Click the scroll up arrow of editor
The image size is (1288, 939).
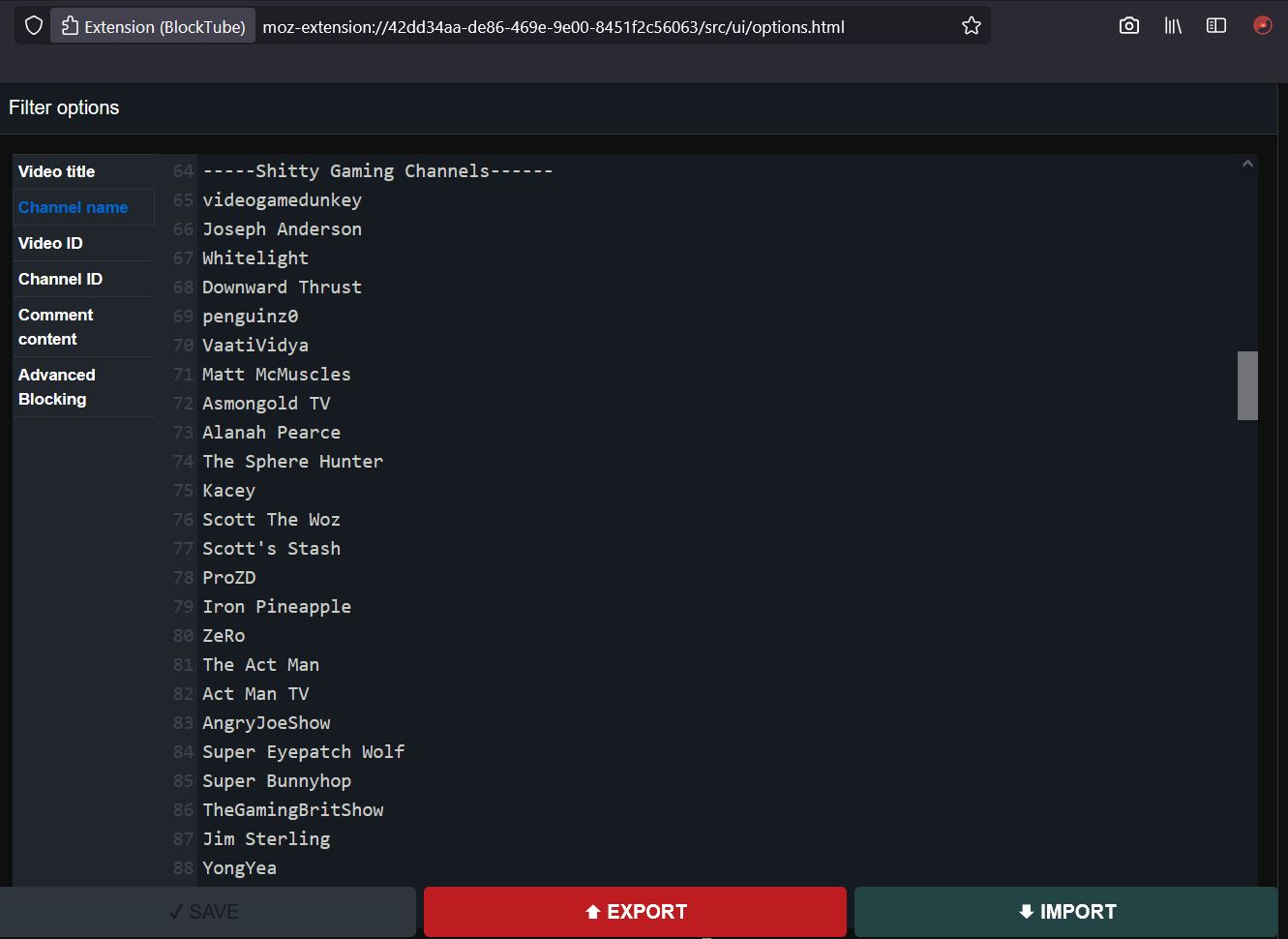coord(1247,164)
